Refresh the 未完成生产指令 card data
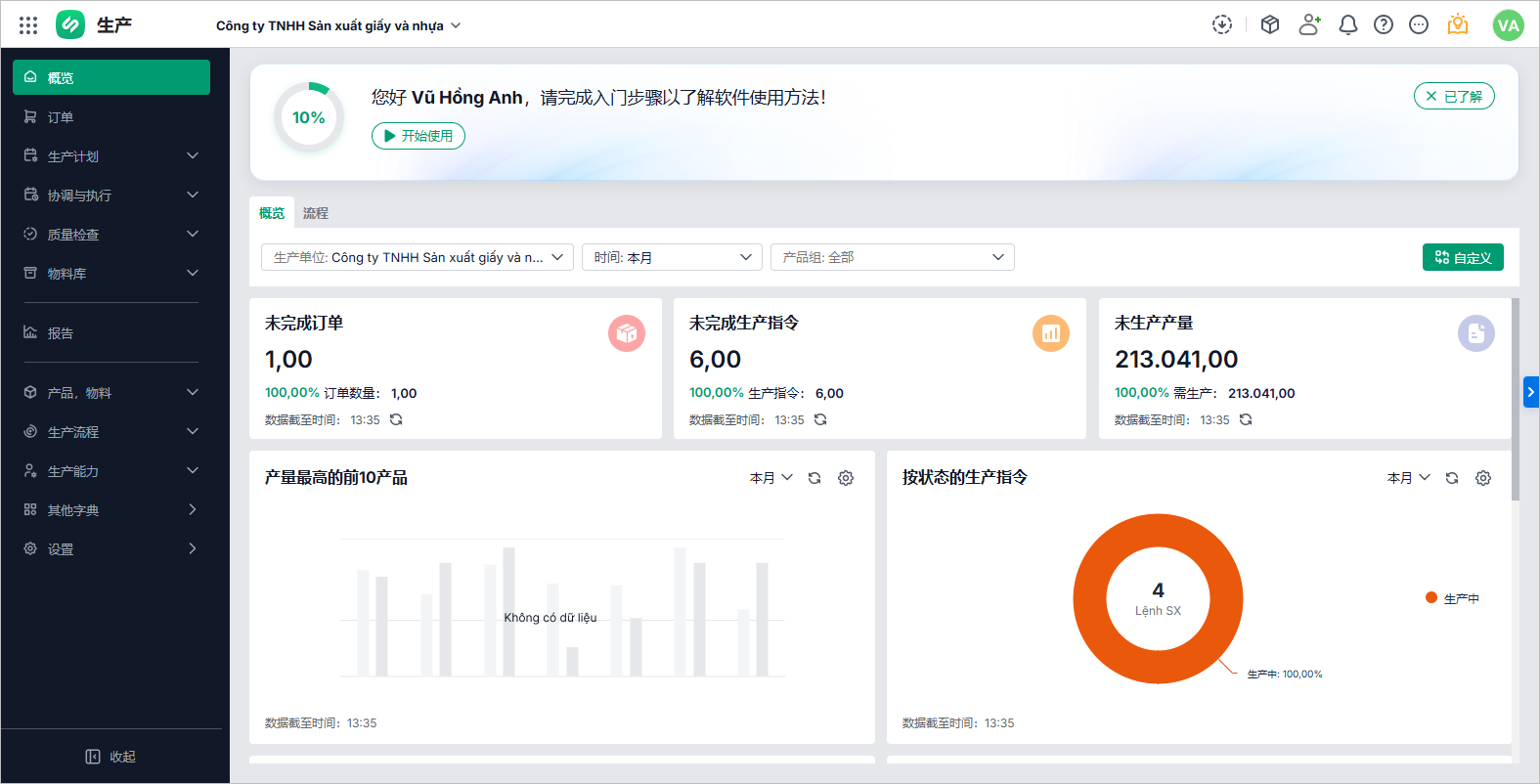 coord(820,419)
